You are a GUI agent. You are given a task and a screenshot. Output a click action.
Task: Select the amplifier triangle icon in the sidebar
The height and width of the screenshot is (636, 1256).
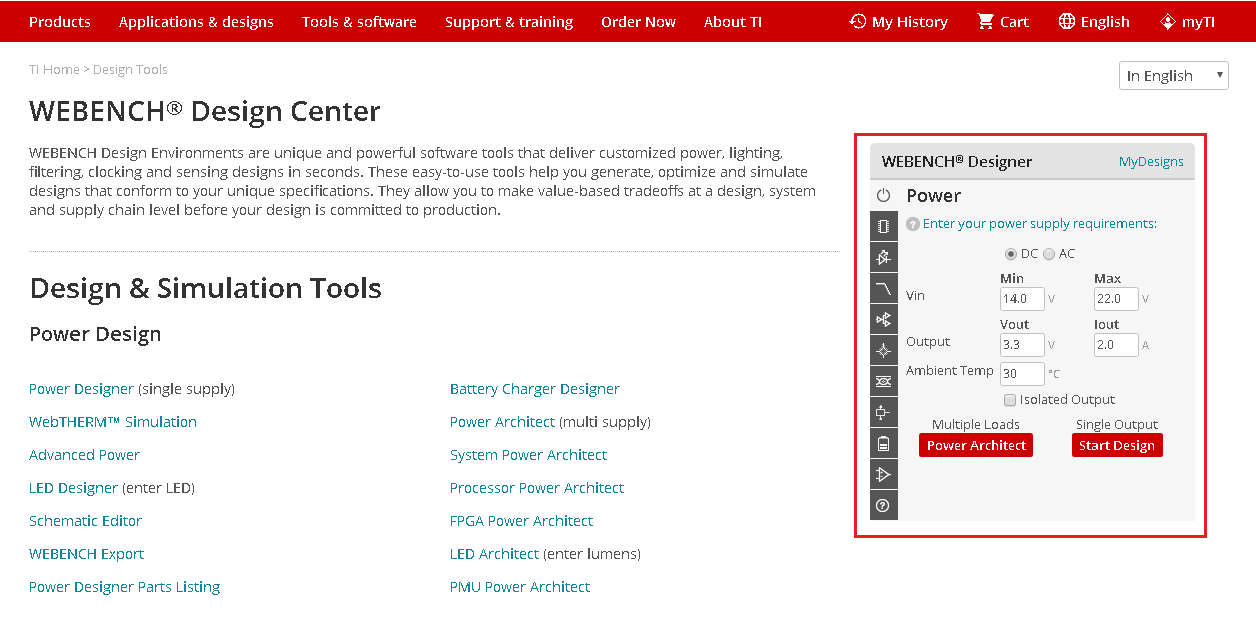pos(883,474)
